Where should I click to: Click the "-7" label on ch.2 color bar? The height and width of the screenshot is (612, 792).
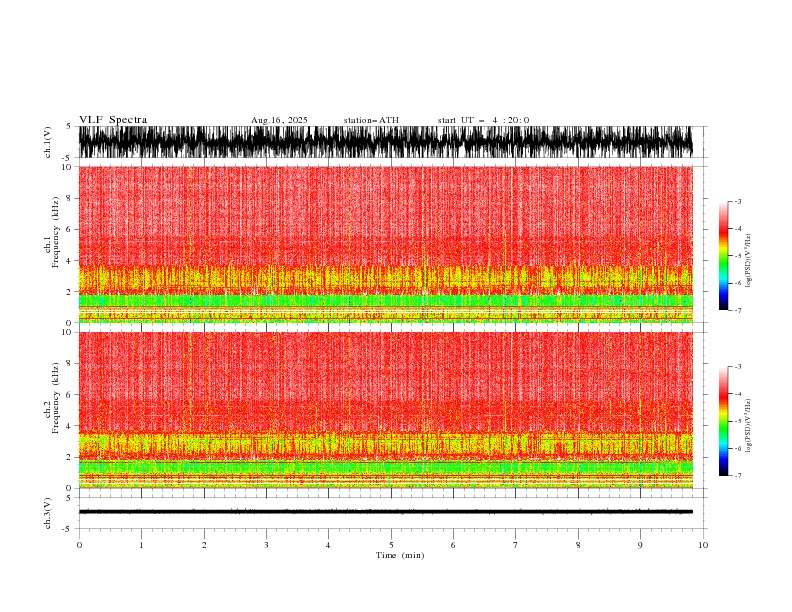(x=738, y=476)
